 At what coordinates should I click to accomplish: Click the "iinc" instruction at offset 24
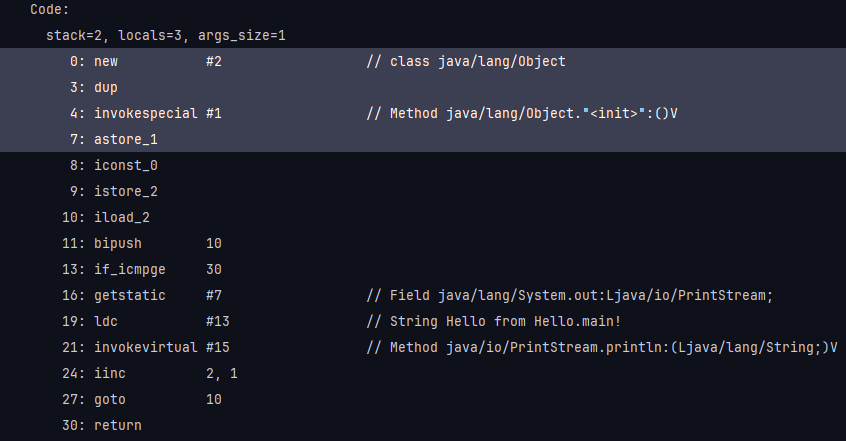(110, 374)
